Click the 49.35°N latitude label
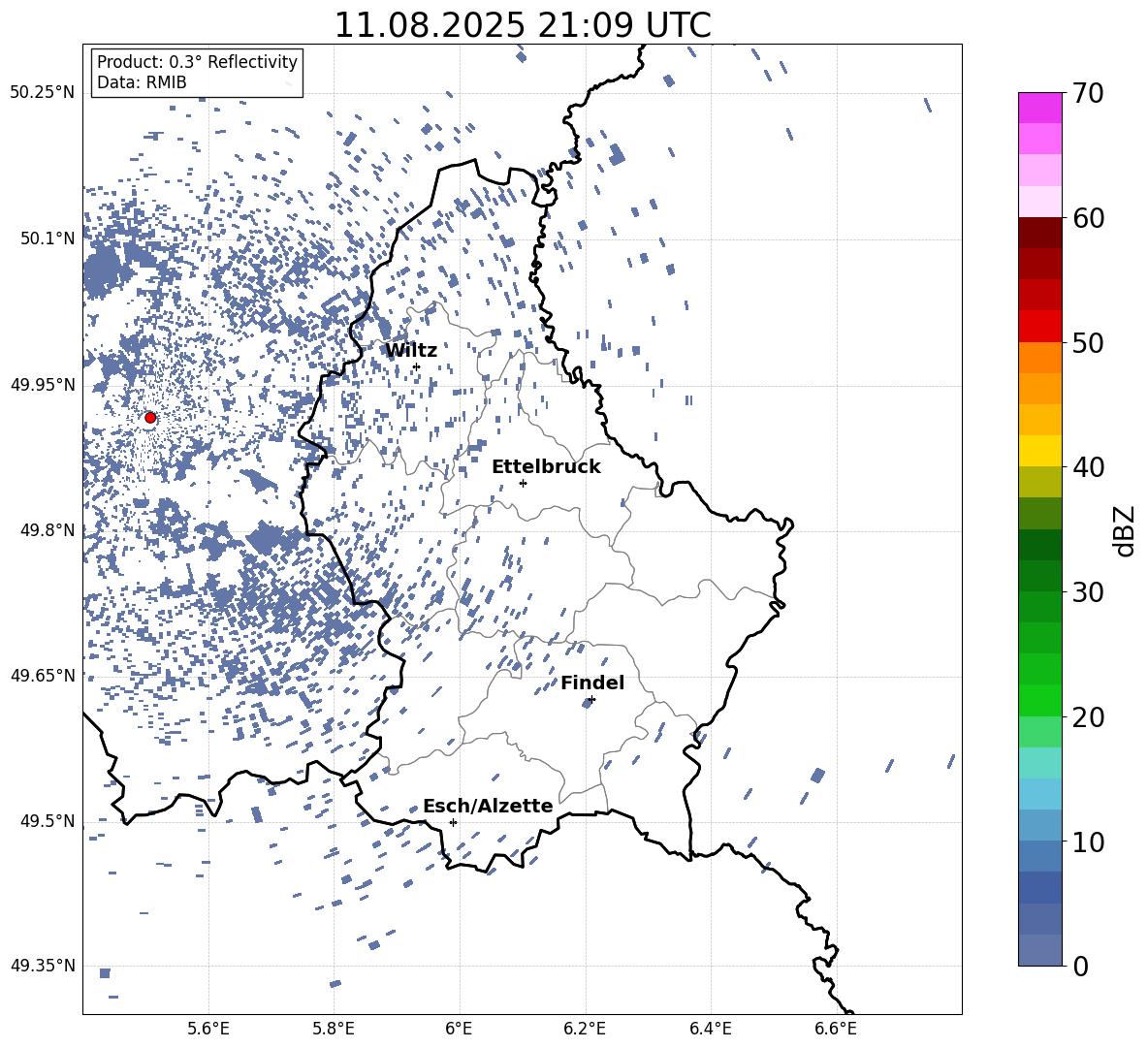Image resolution: width=1148 pixels, height=1048 pixels. [43, 966]
